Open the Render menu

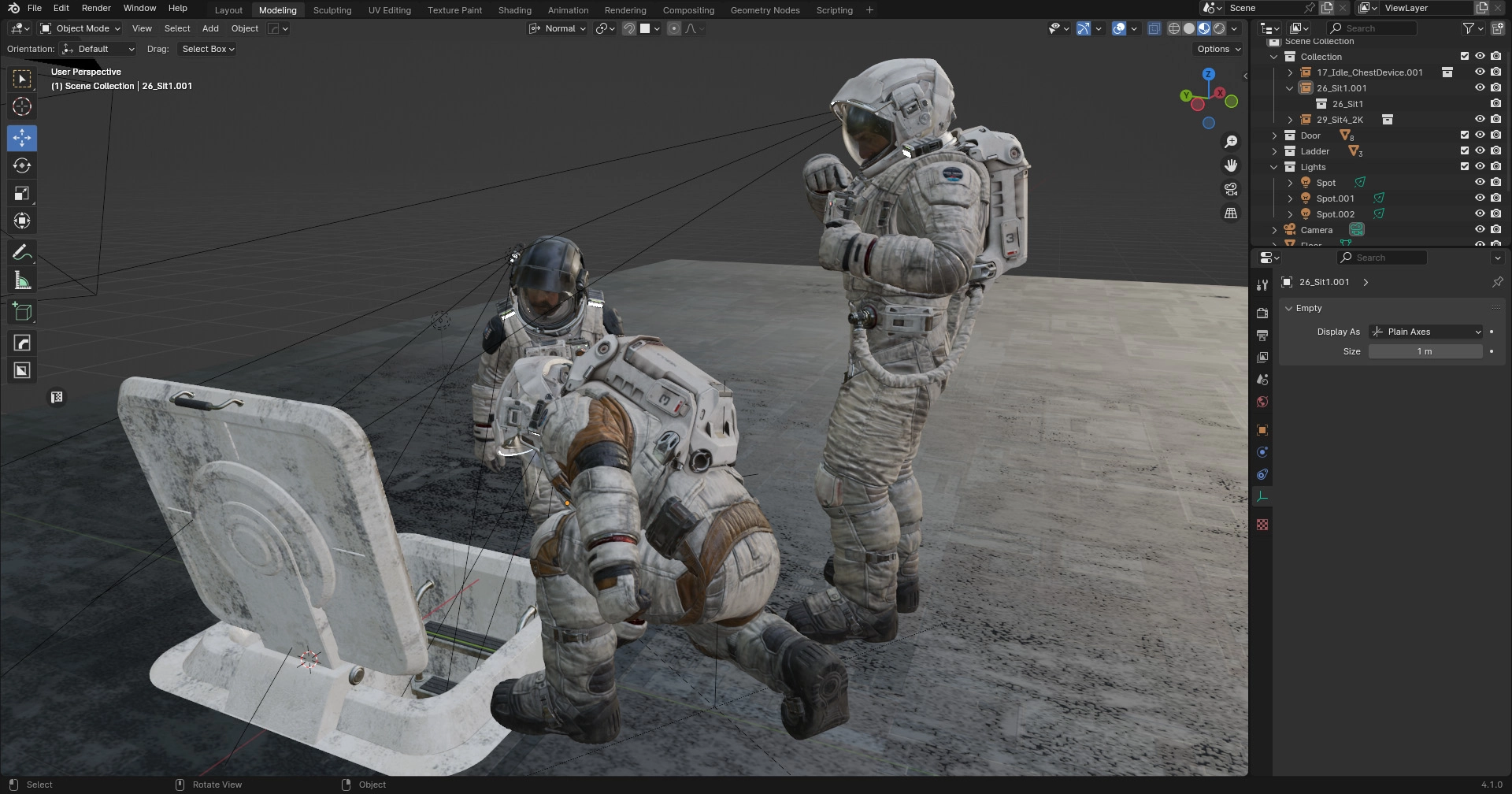coord(96,8)
